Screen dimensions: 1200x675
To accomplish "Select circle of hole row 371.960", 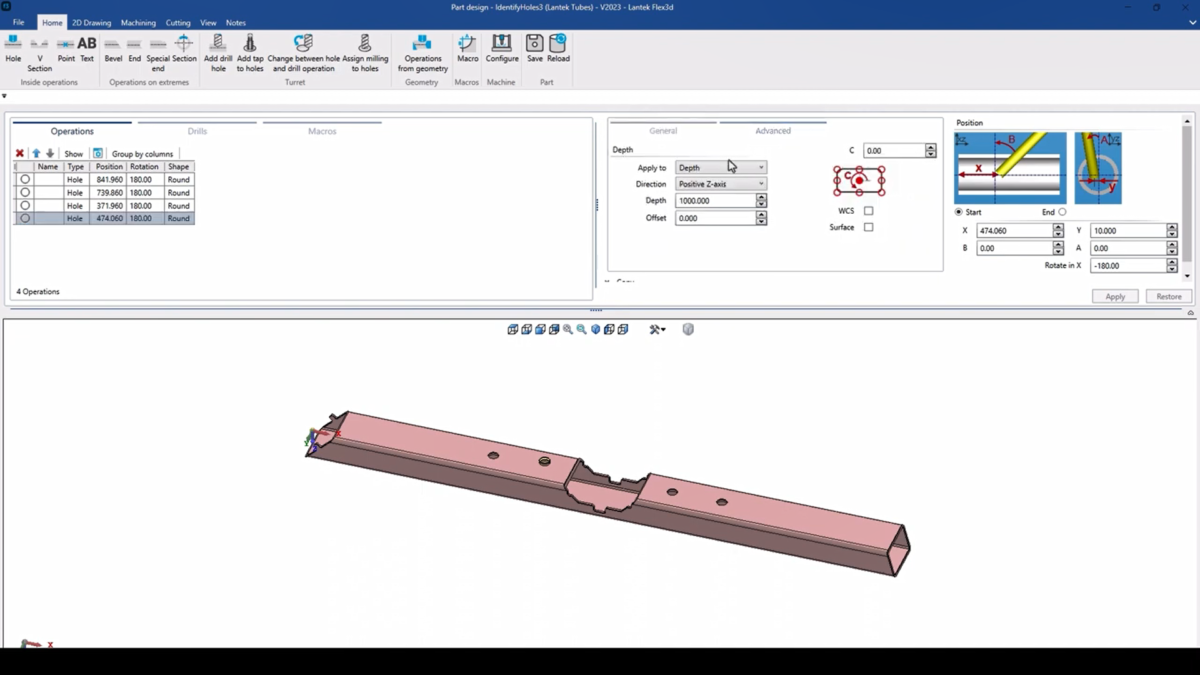I will 25,206.
